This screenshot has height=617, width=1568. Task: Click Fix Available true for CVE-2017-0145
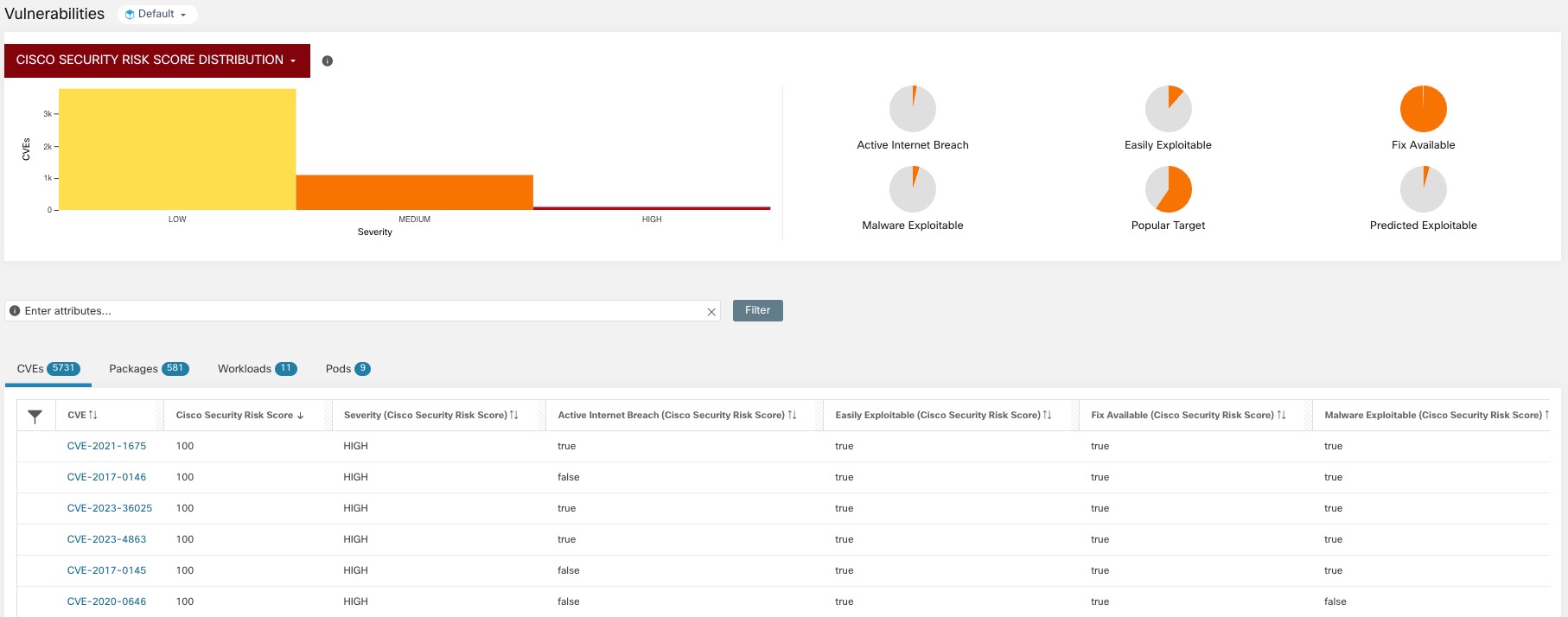(x=1100, y=571)
